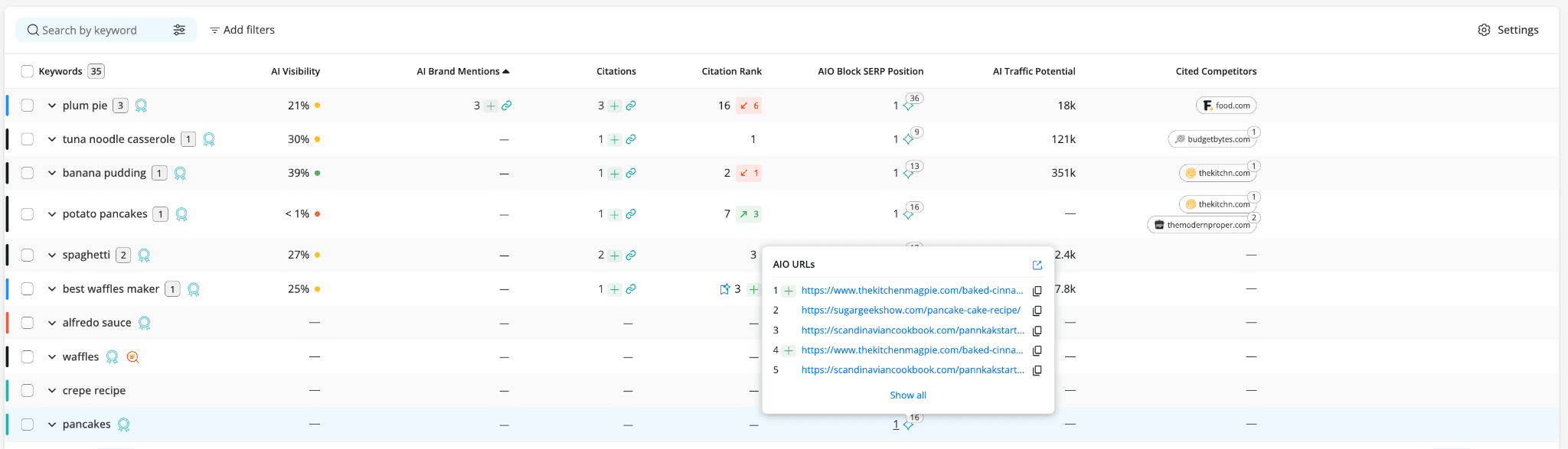The image size is (1568, 449).
Task: Click award badge icon next to best waffles maker
Action: [x=194, y=289]
